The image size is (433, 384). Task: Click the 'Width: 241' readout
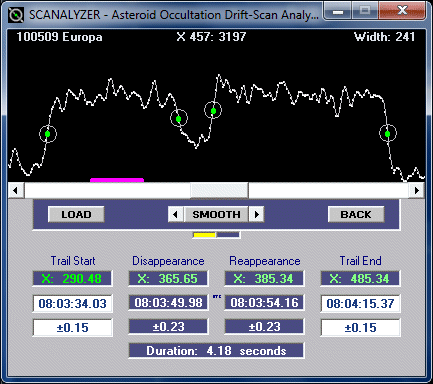pos(384,37)
